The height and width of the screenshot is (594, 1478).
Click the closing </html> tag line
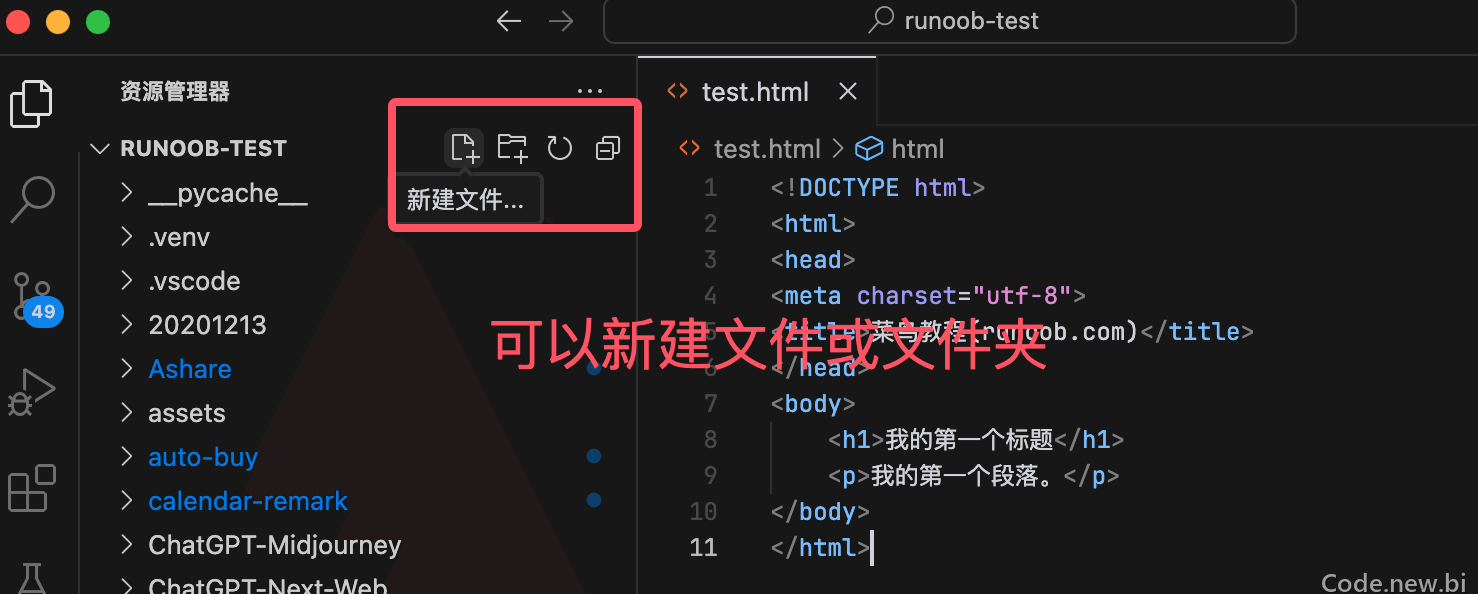pos(821,547)
